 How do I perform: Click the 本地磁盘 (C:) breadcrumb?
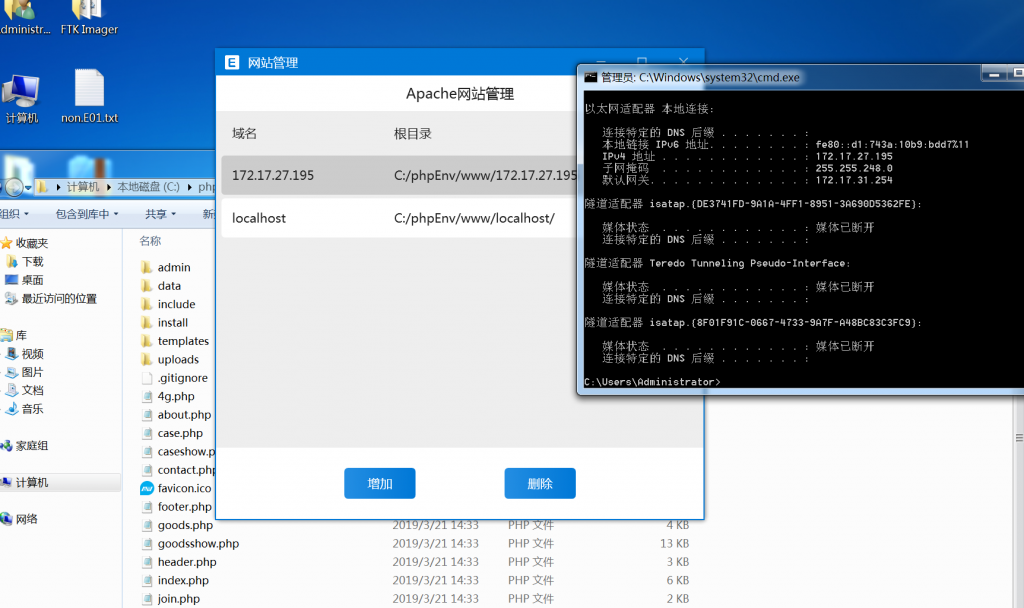pos(148,187)
